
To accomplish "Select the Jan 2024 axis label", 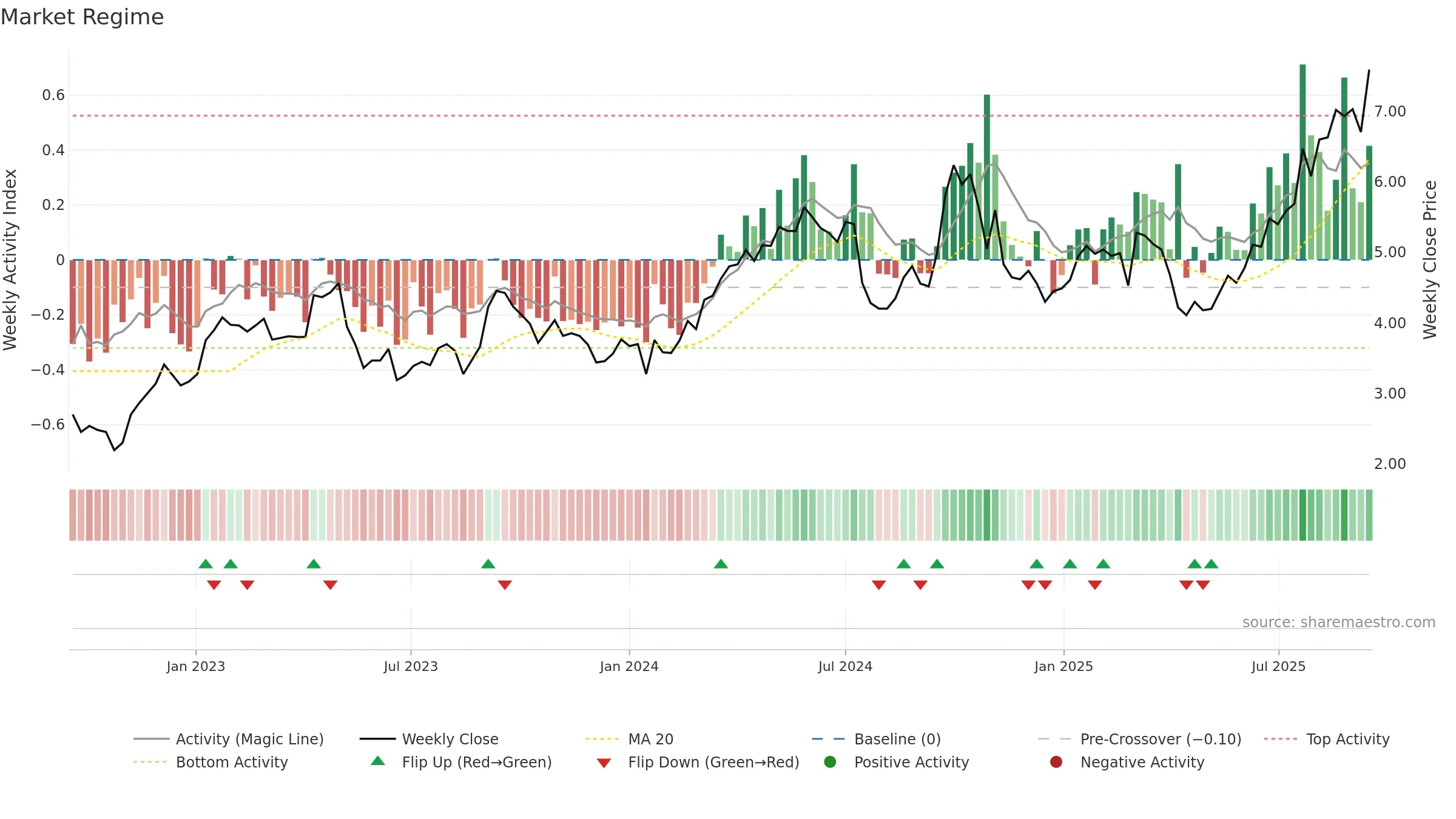I will point(629,666).
